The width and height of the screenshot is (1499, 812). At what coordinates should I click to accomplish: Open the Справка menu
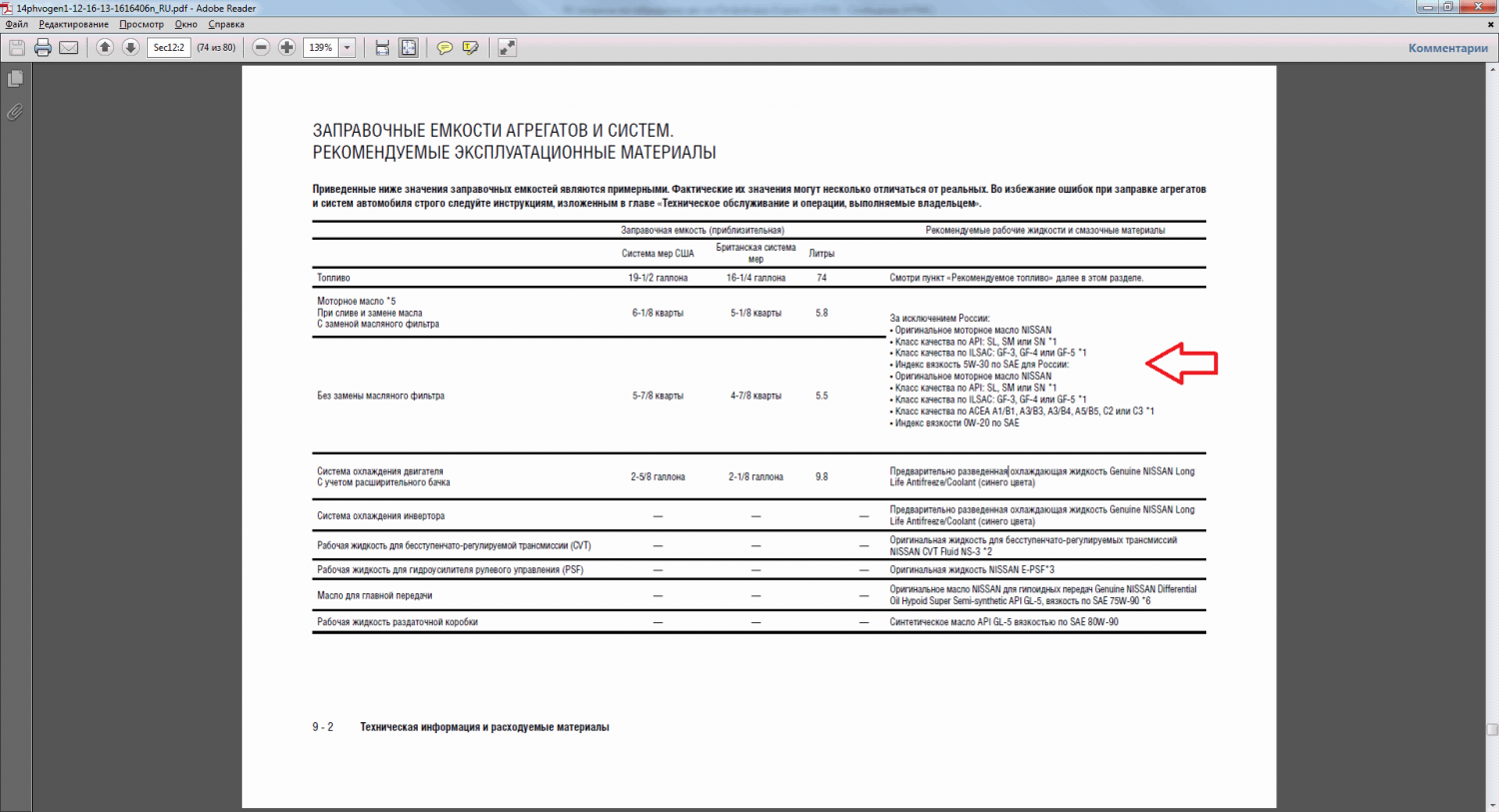(227, 24)
